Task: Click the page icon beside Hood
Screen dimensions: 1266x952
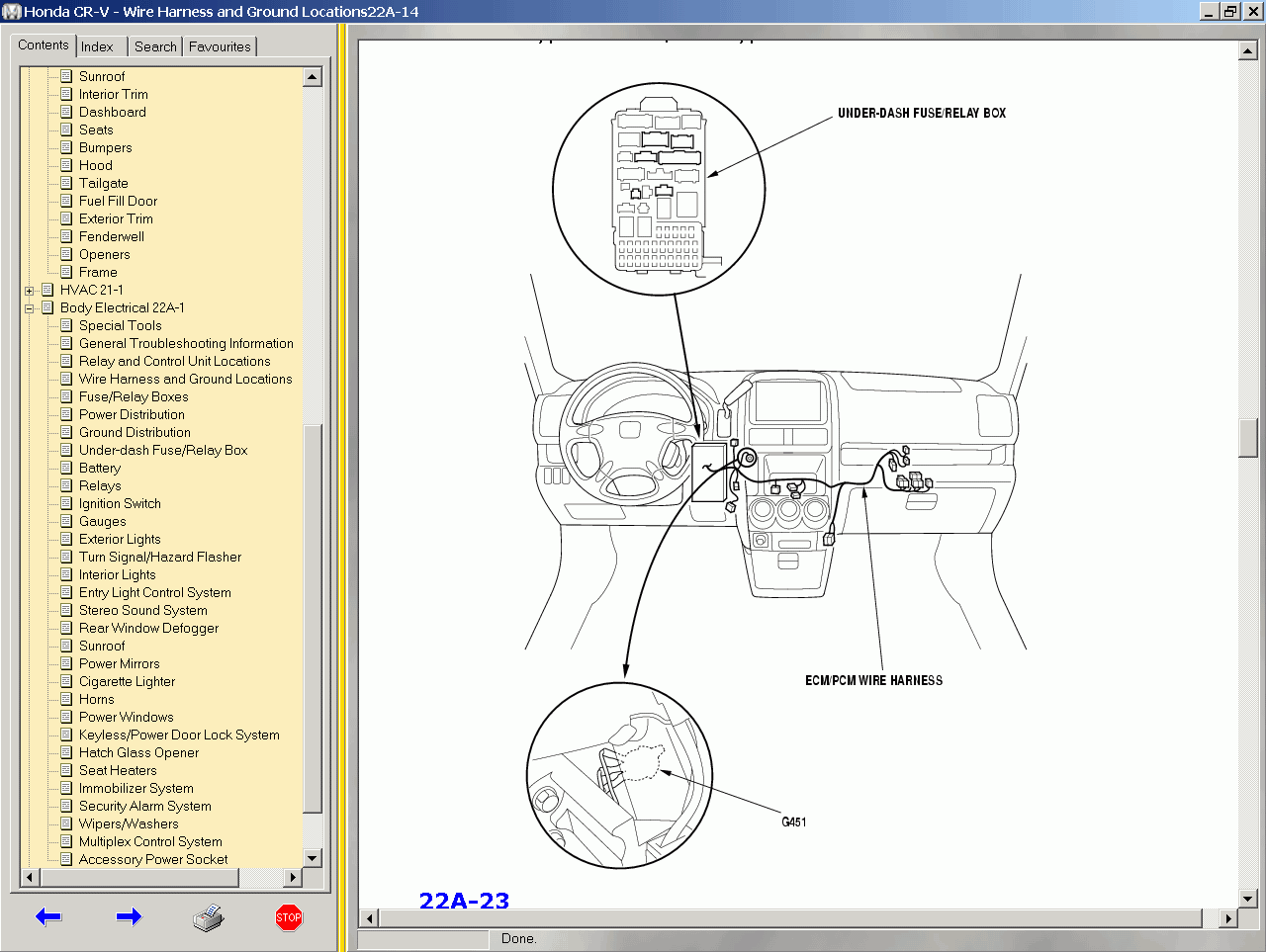Action: 66,165
